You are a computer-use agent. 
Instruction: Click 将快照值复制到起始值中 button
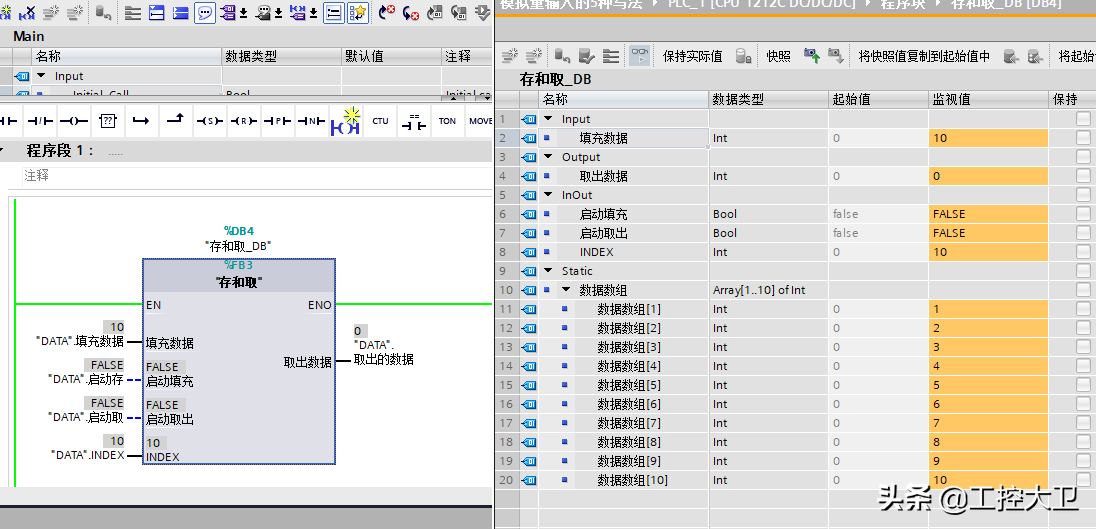coord(924,56)
